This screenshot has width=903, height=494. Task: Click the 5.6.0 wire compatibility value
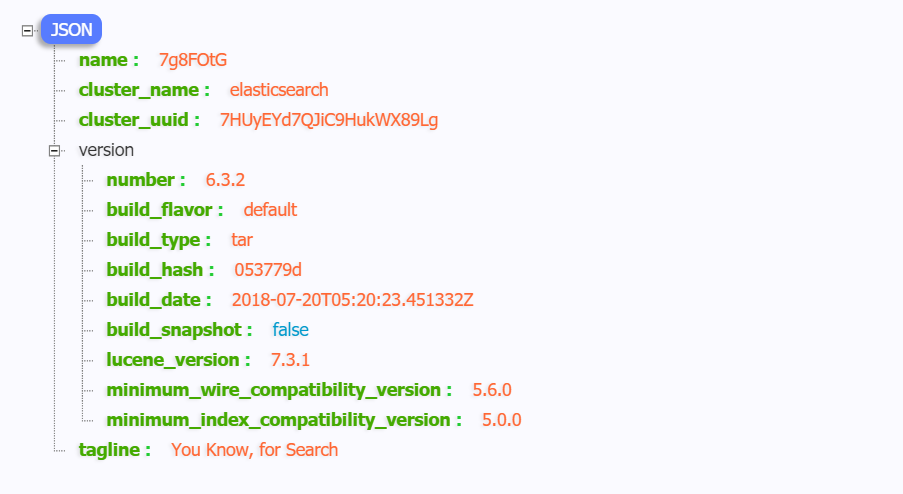[x=492, y=390]
